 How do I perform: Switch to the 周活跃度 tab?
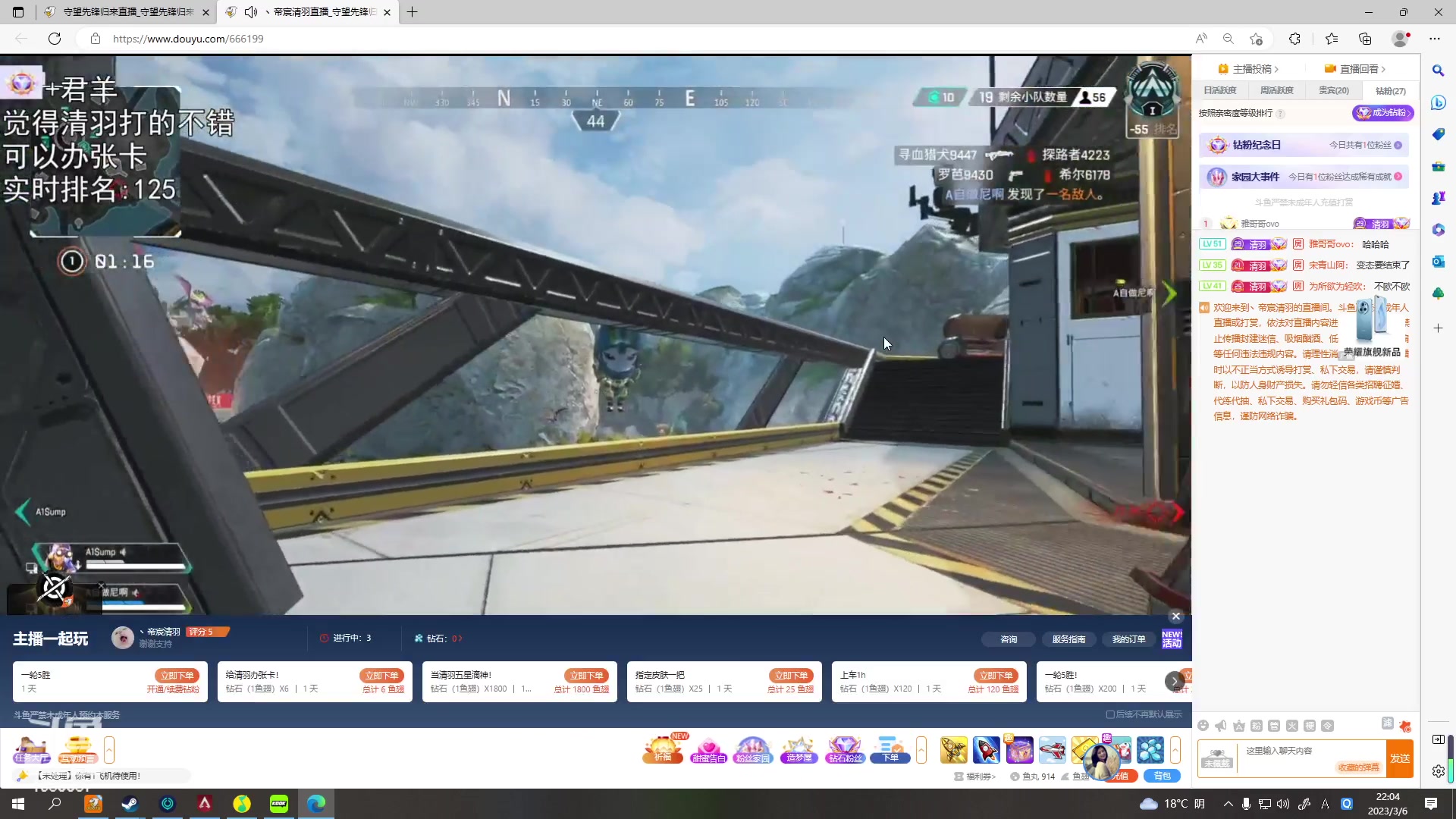pyautogui.click(x=1277, y=90)
